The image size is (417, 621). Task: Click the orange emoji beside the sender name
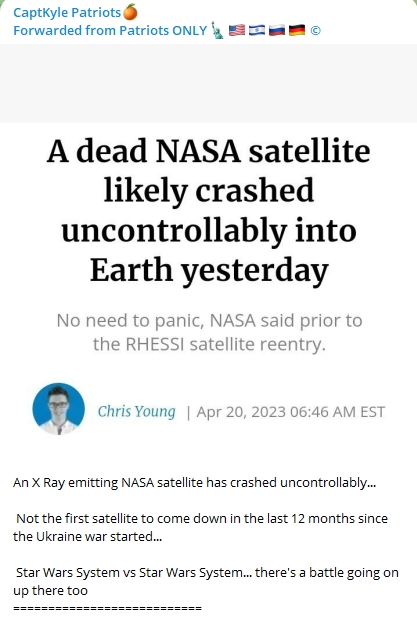[x=130, y=12]
